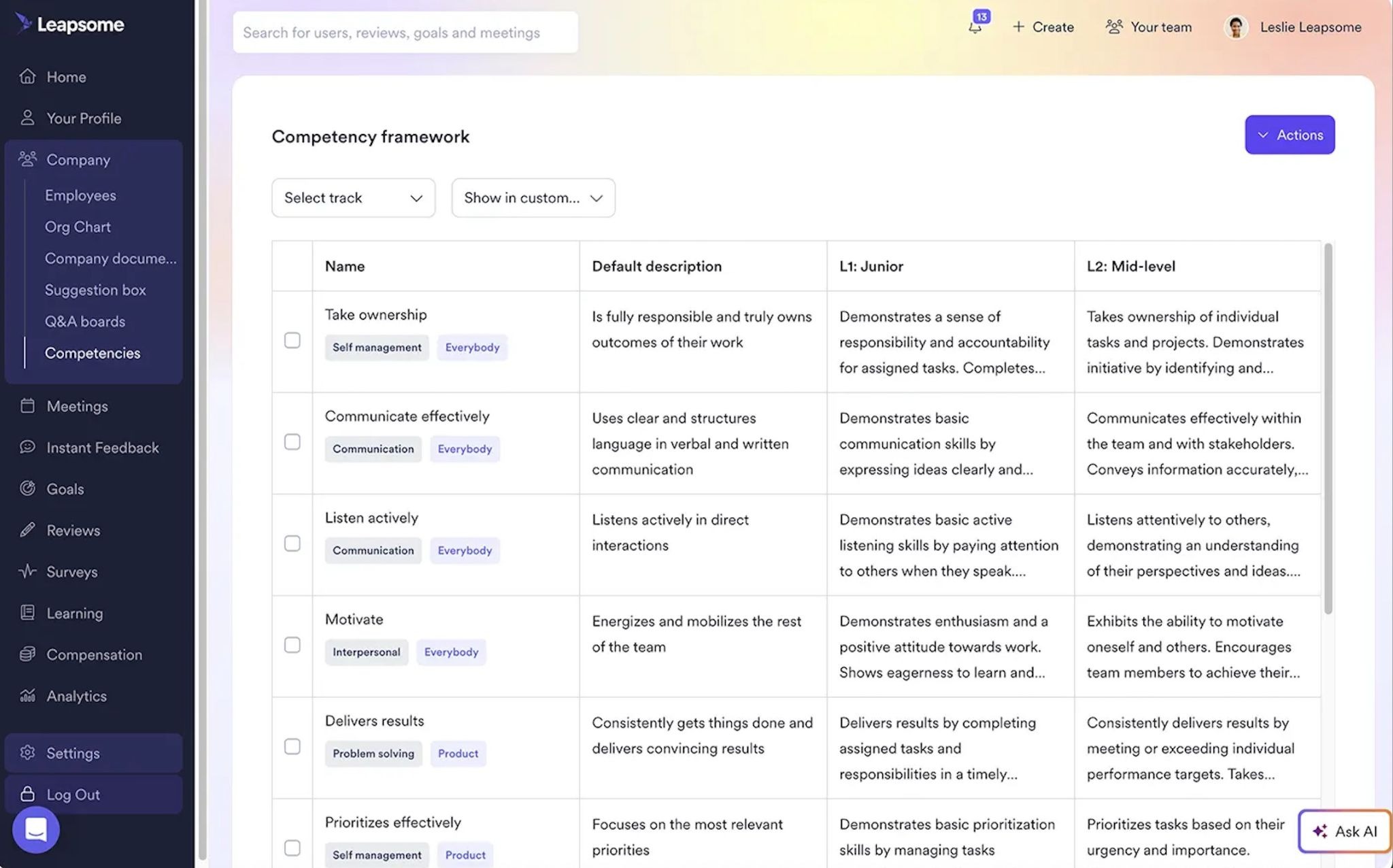Click the Your team people icon
This screenshot has height=868, width=1393.
tap(1113, 27)
